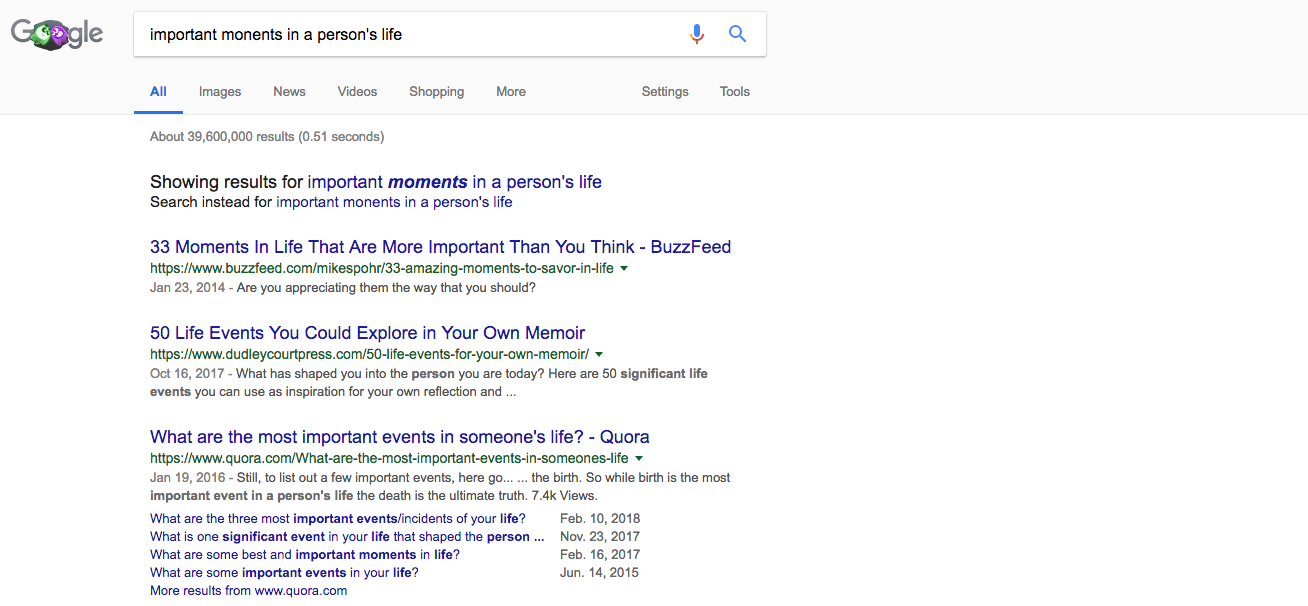Open the Quora 'most important events' result
The width and height of the screenshot is (1308, 606).
[399, 437]
